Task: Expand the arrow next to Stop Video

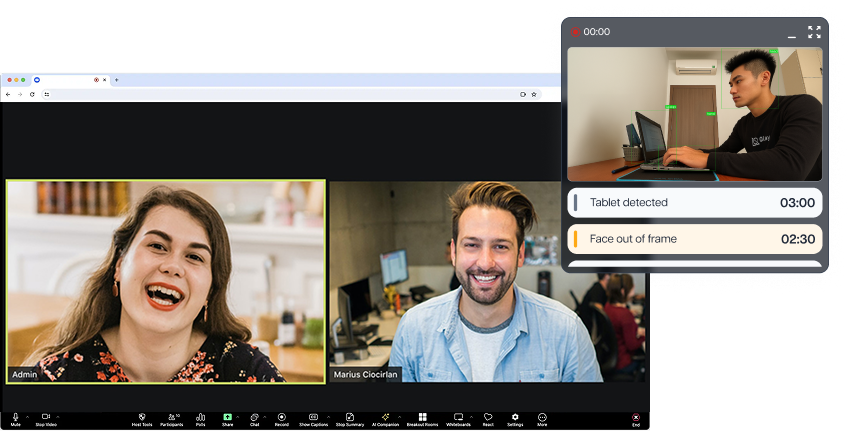Action: point(58,416)
